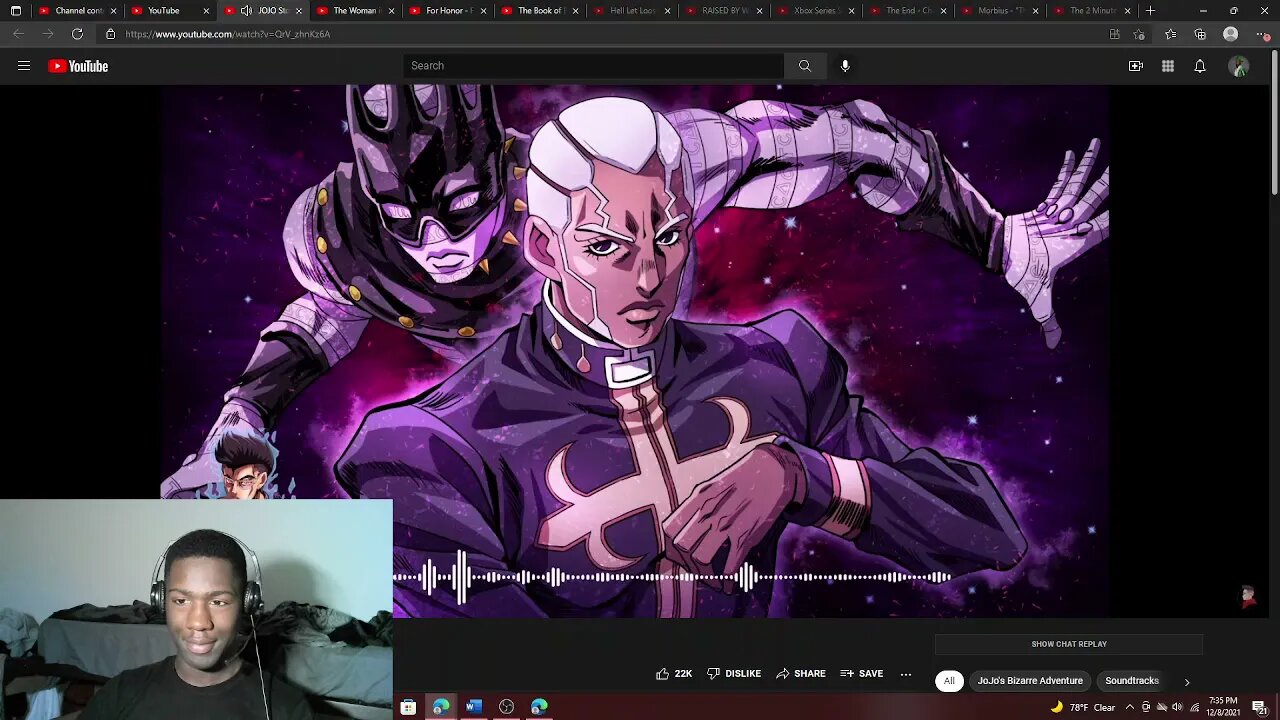Screen dimensions: 1280x720
Task: Click the YouTube search magnifier button
Action: click(805, 66)
